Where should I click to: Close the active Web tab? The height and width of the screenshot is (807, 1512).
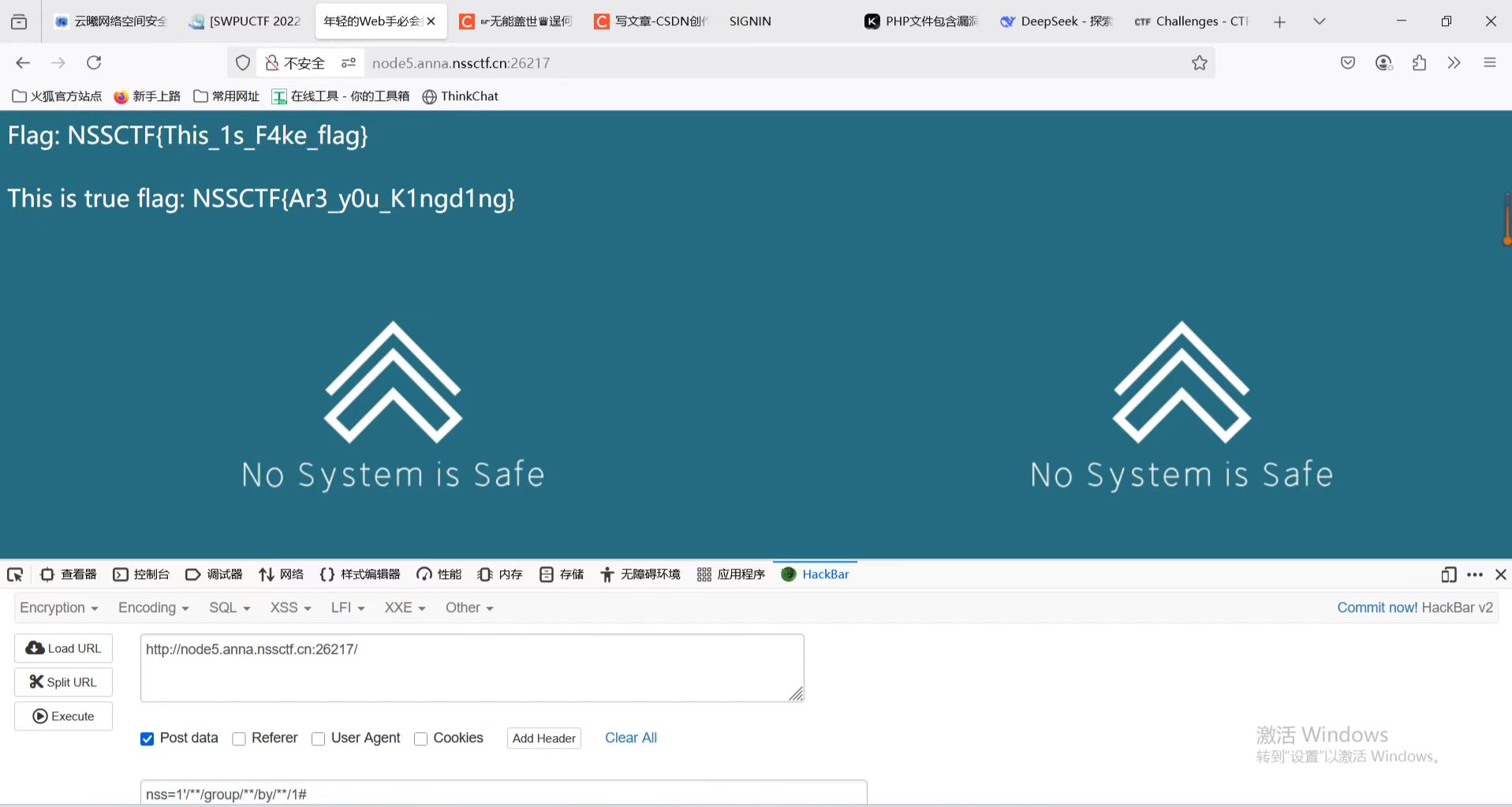point(431,21)
